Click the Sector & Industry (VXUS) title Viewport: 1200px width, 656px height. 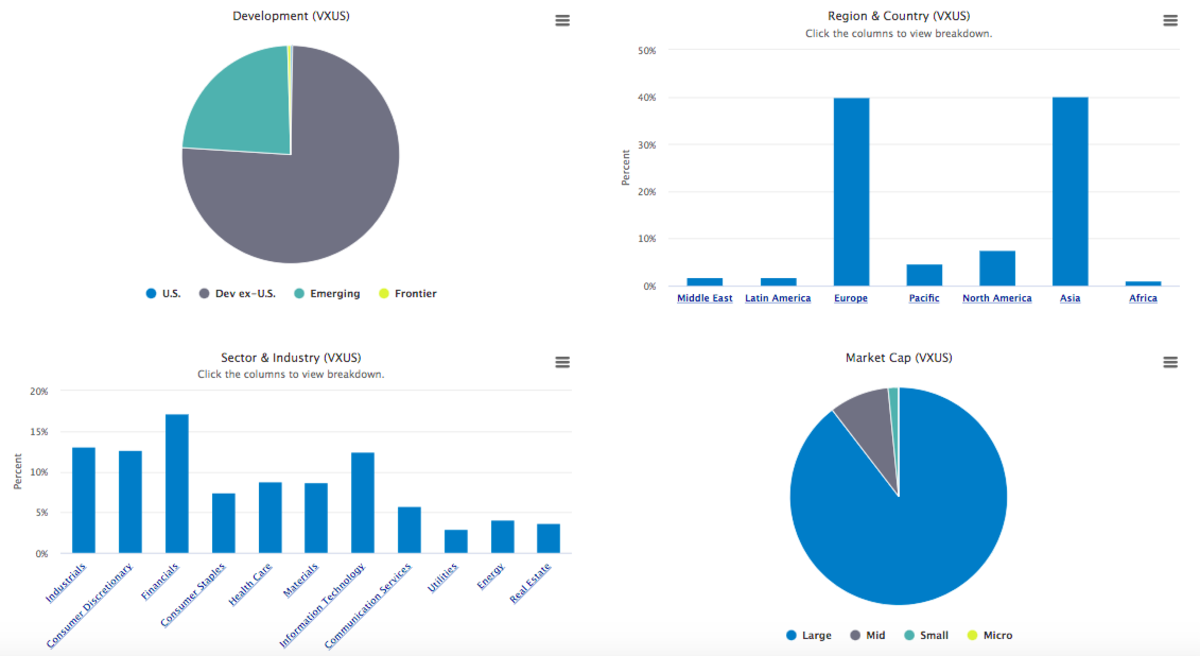291,357
